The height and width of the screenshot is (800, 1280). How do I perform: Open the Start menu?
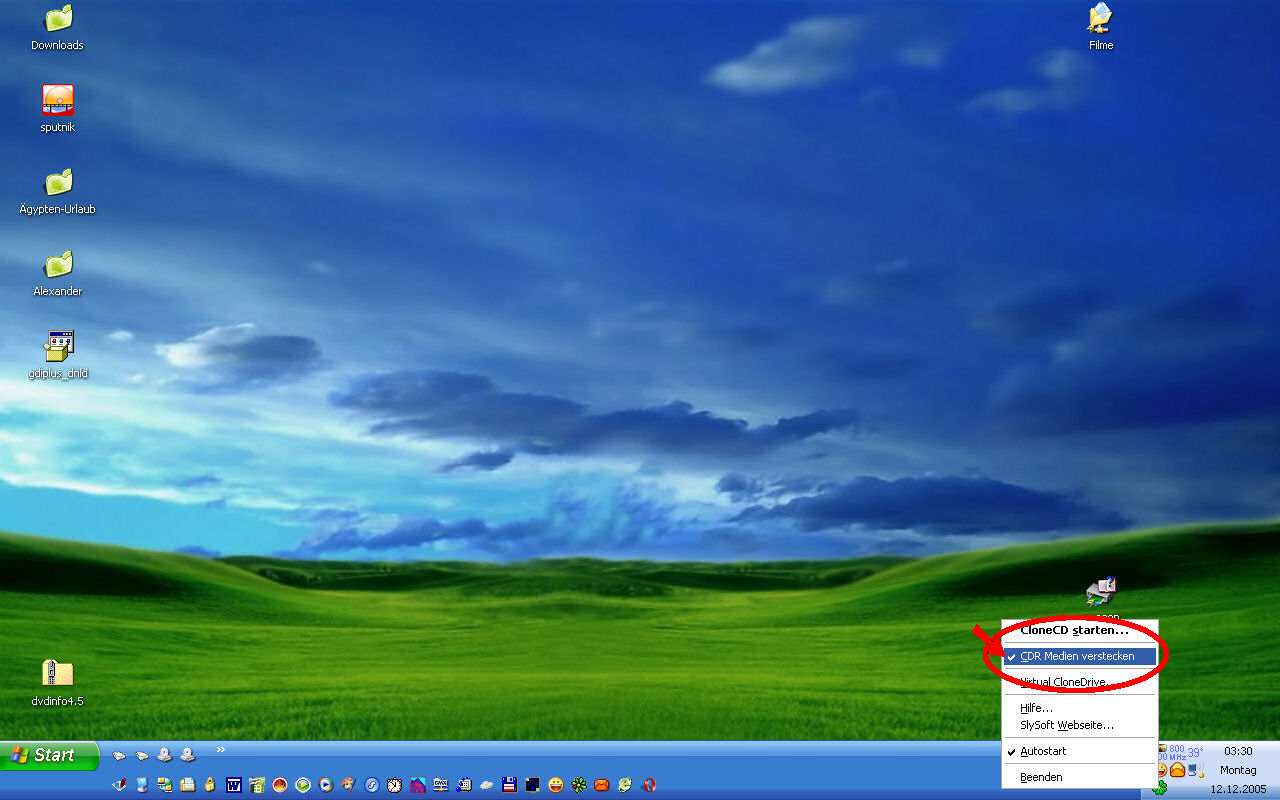tap(50, 755)
